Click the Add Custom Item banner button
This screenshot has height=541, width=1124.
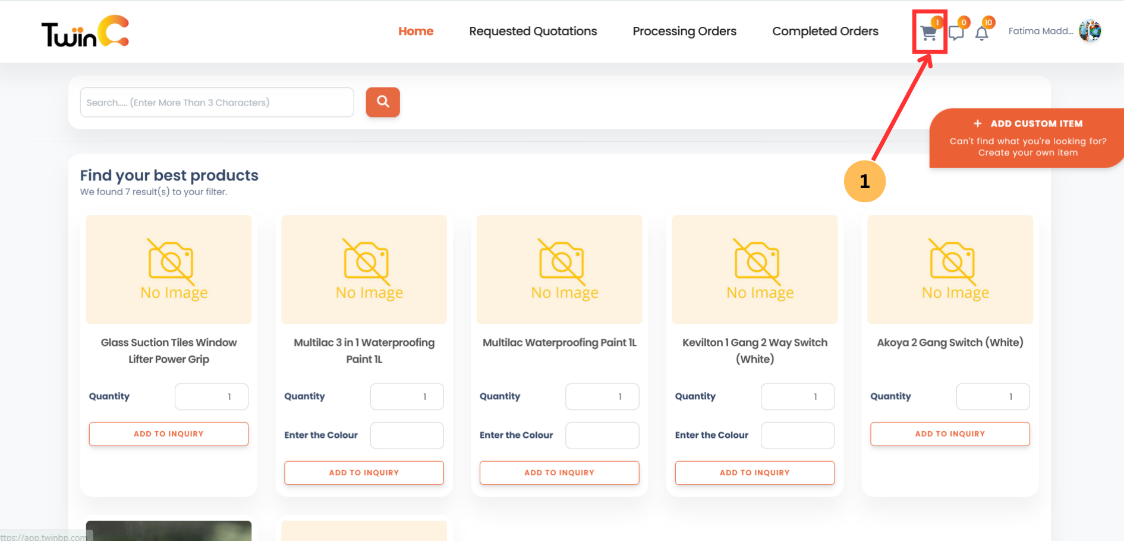pyautogui.click(x=1027, y=138)
